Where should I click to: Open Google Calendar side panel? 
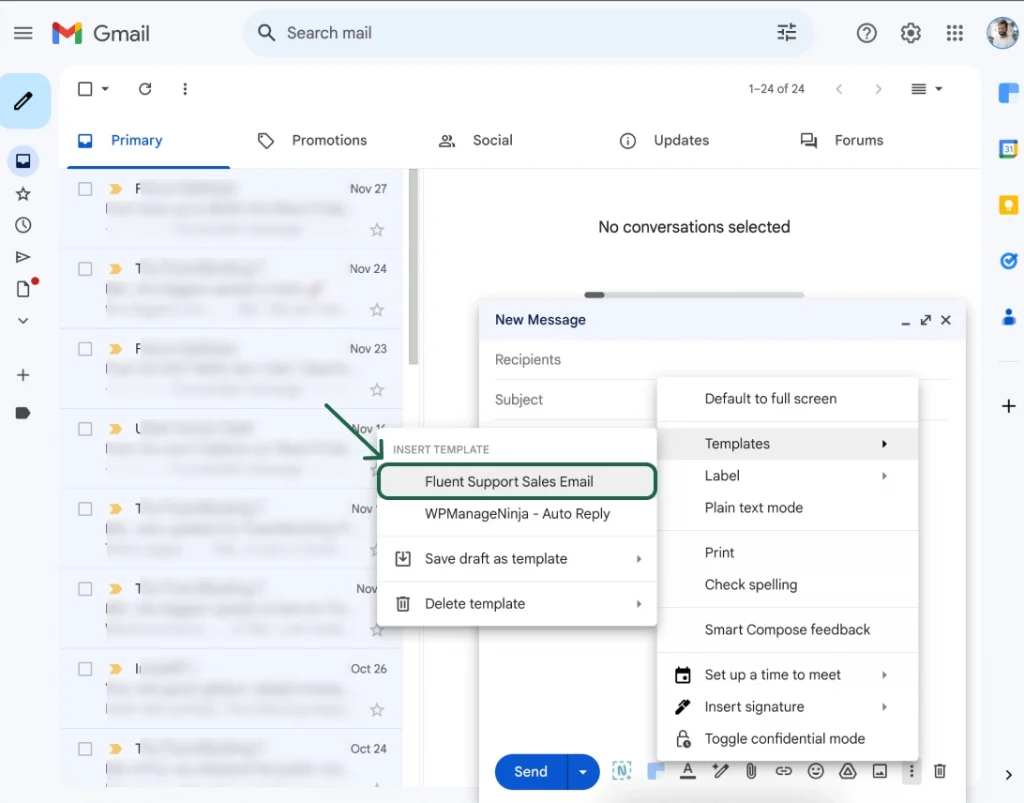point(1009,149)
